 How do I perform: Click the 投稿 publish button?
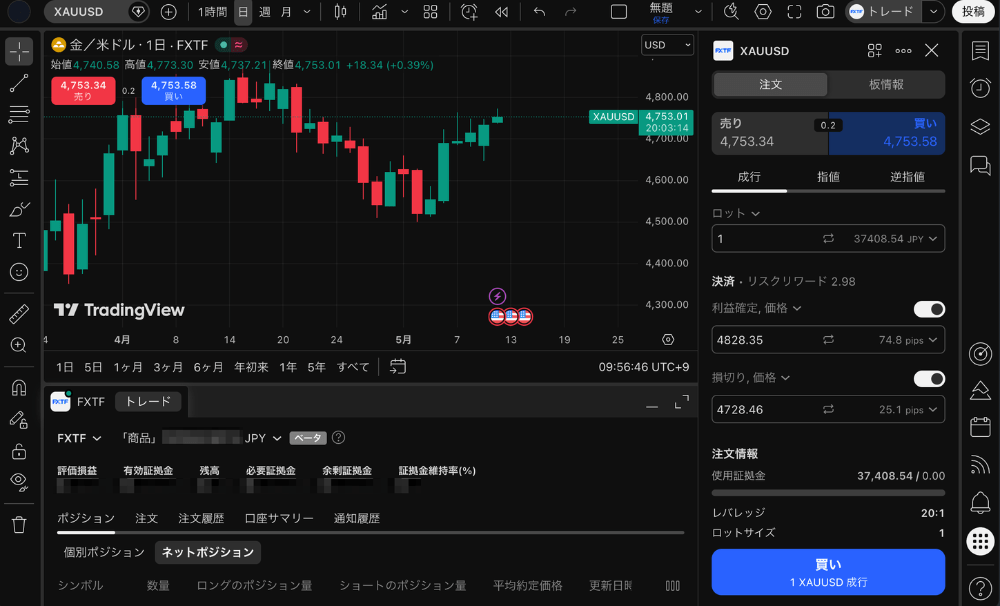(973, 11)
